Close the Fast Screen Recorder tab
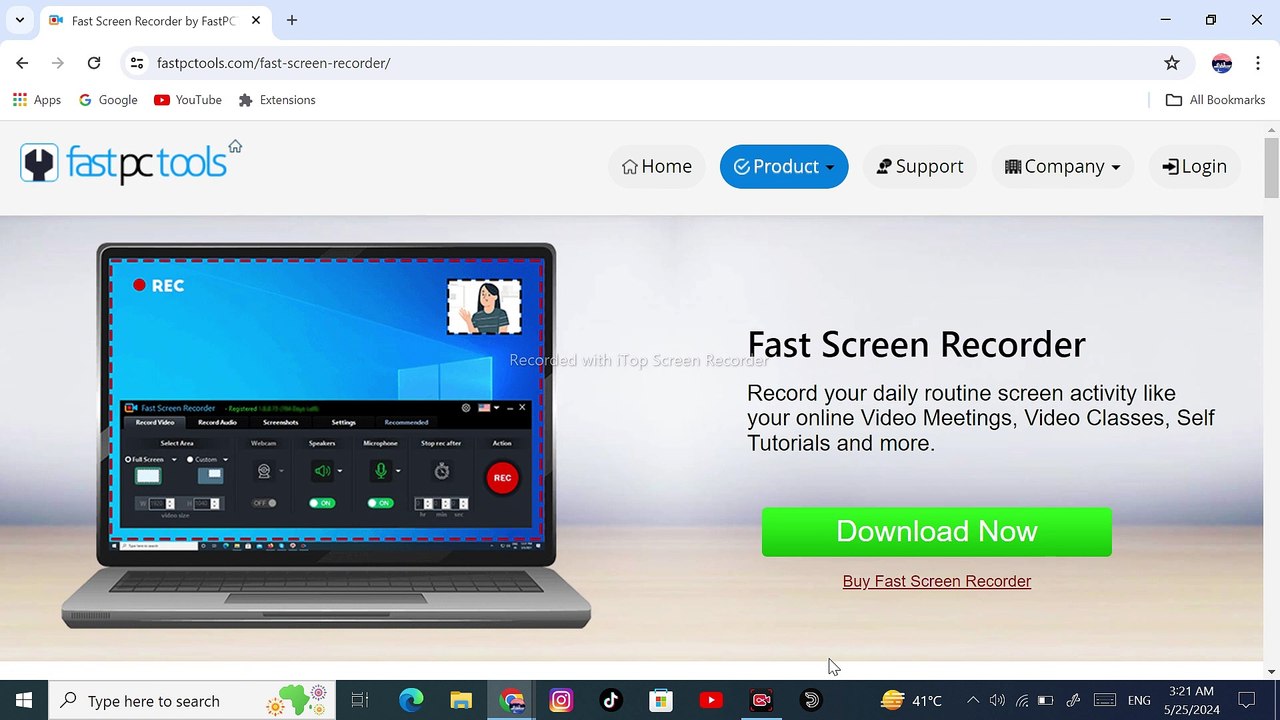This screenshot has height=720, width=1280. [x=256, y=20]
